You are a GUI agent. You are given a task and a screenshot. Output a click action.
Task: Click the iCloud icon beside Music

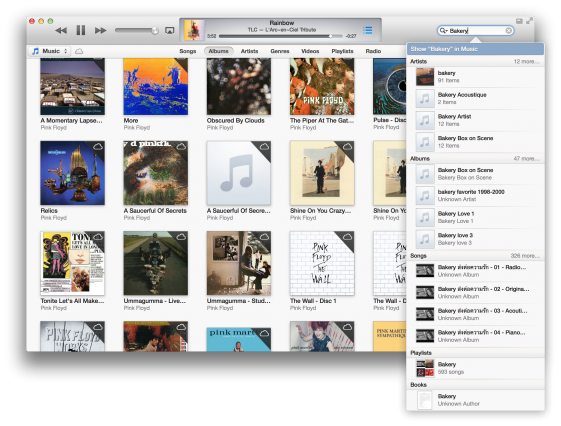tap(79, 52)
